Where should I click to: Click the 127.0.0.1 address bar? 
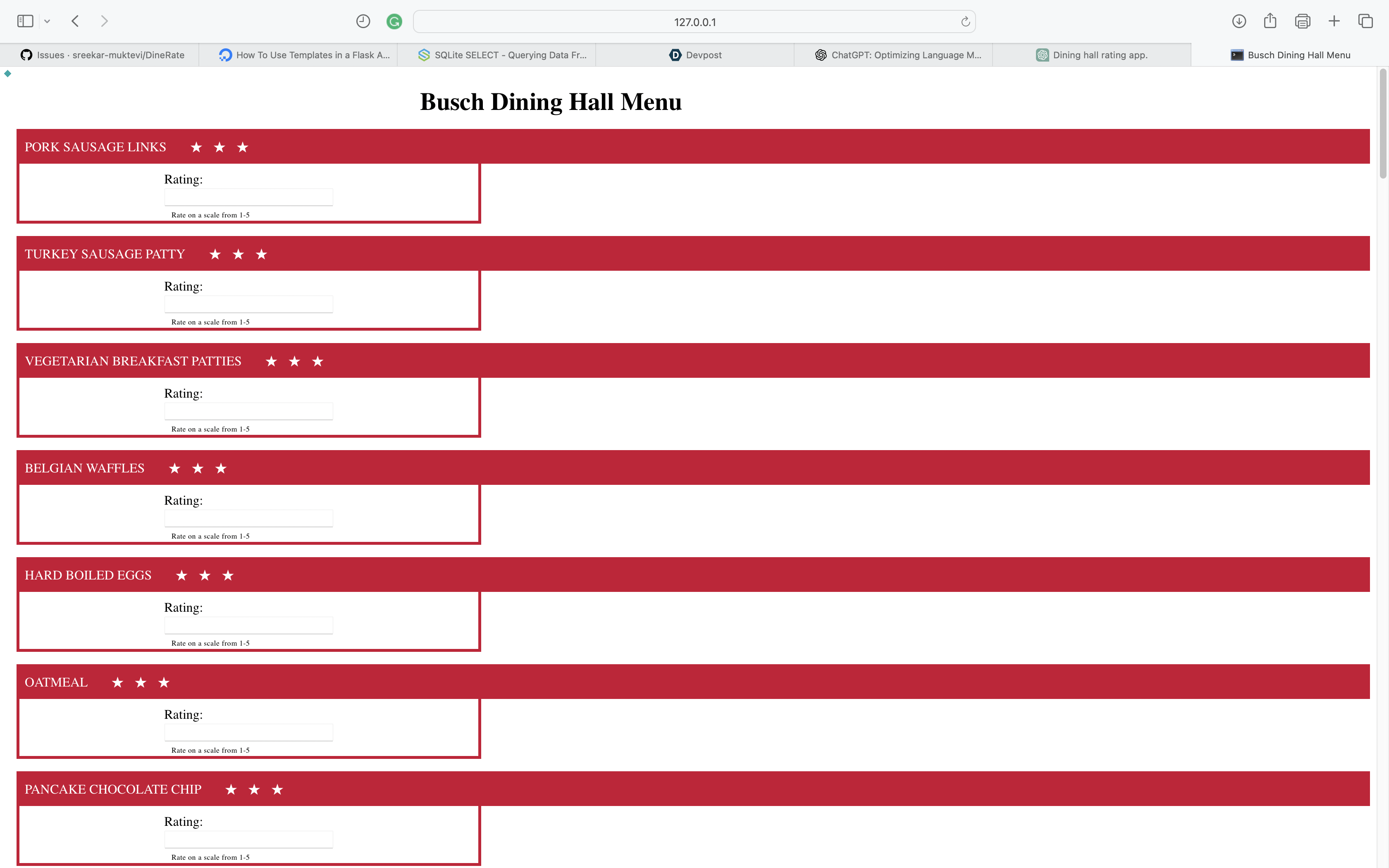(x=694, y=22)
